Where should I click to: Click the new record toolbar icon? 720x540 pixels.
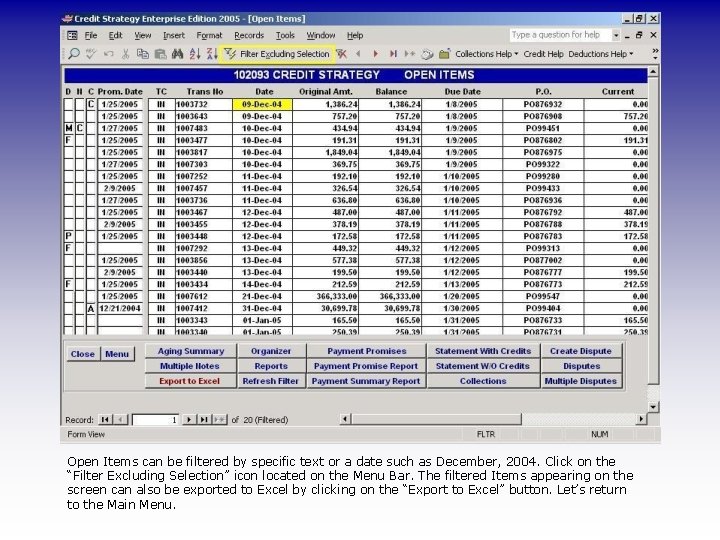pos(410,54)
